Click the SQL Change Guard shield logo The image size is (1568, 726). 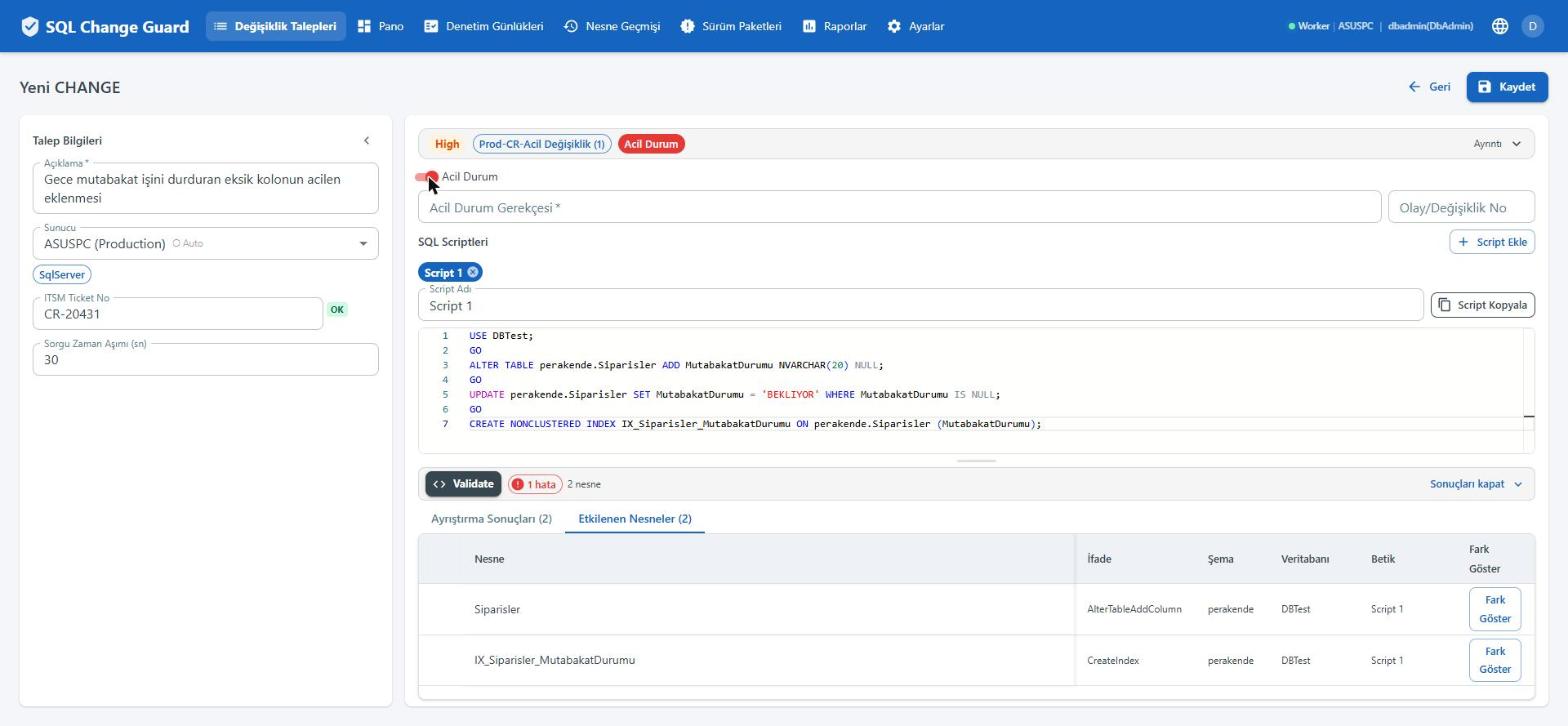[x=30, y=27]
